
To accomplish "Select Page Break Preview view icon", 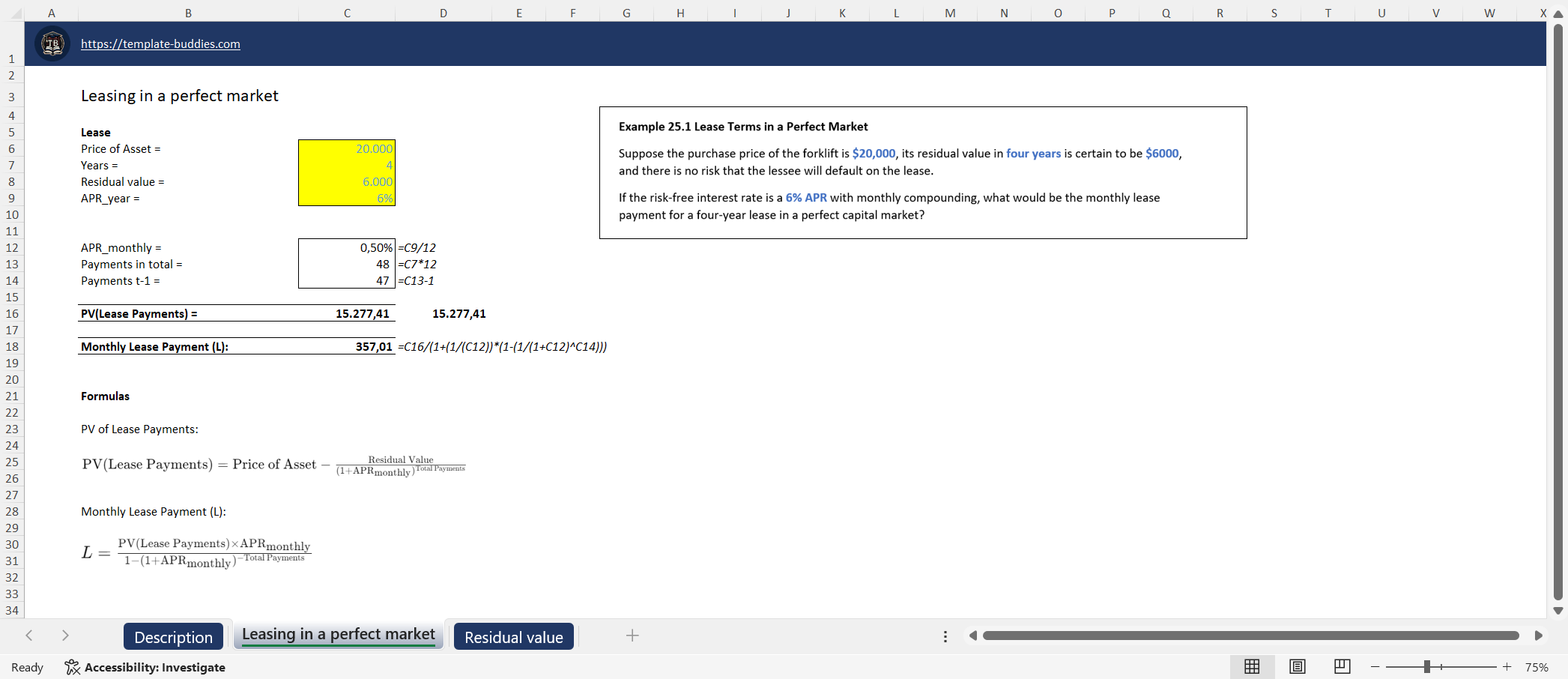I will [x=1342, y=666].
